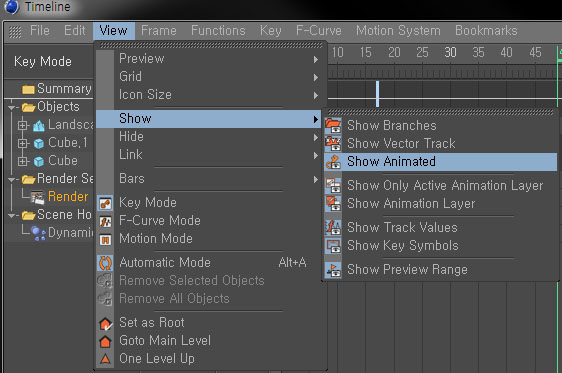Click the One Level Up triangle icon
Viewport: 562px width, 373px height.
pyautogui.click(x=105, y=359)
